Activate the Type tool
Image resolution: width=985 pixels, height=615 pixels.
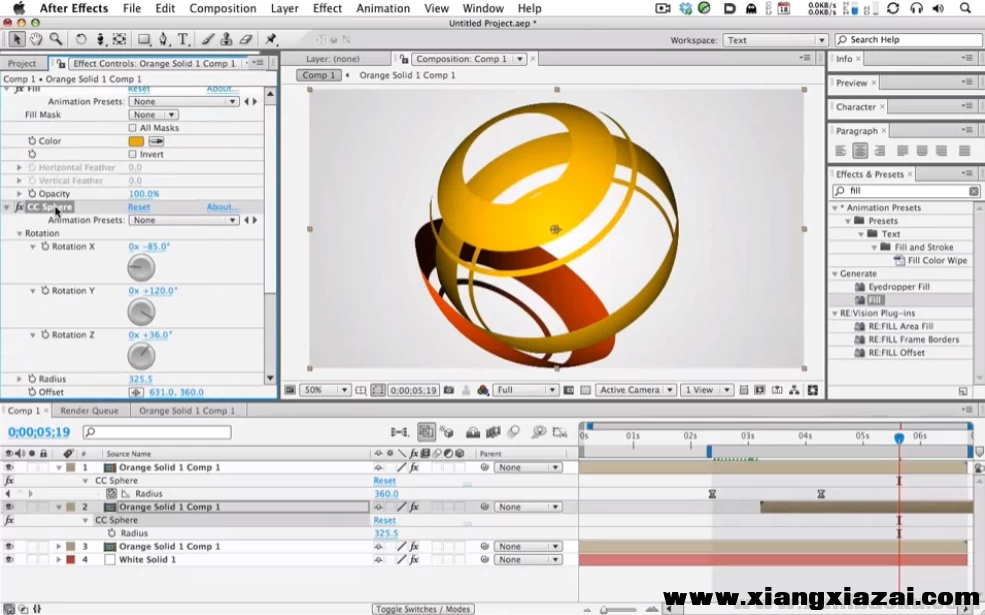(x=183, y=39)
